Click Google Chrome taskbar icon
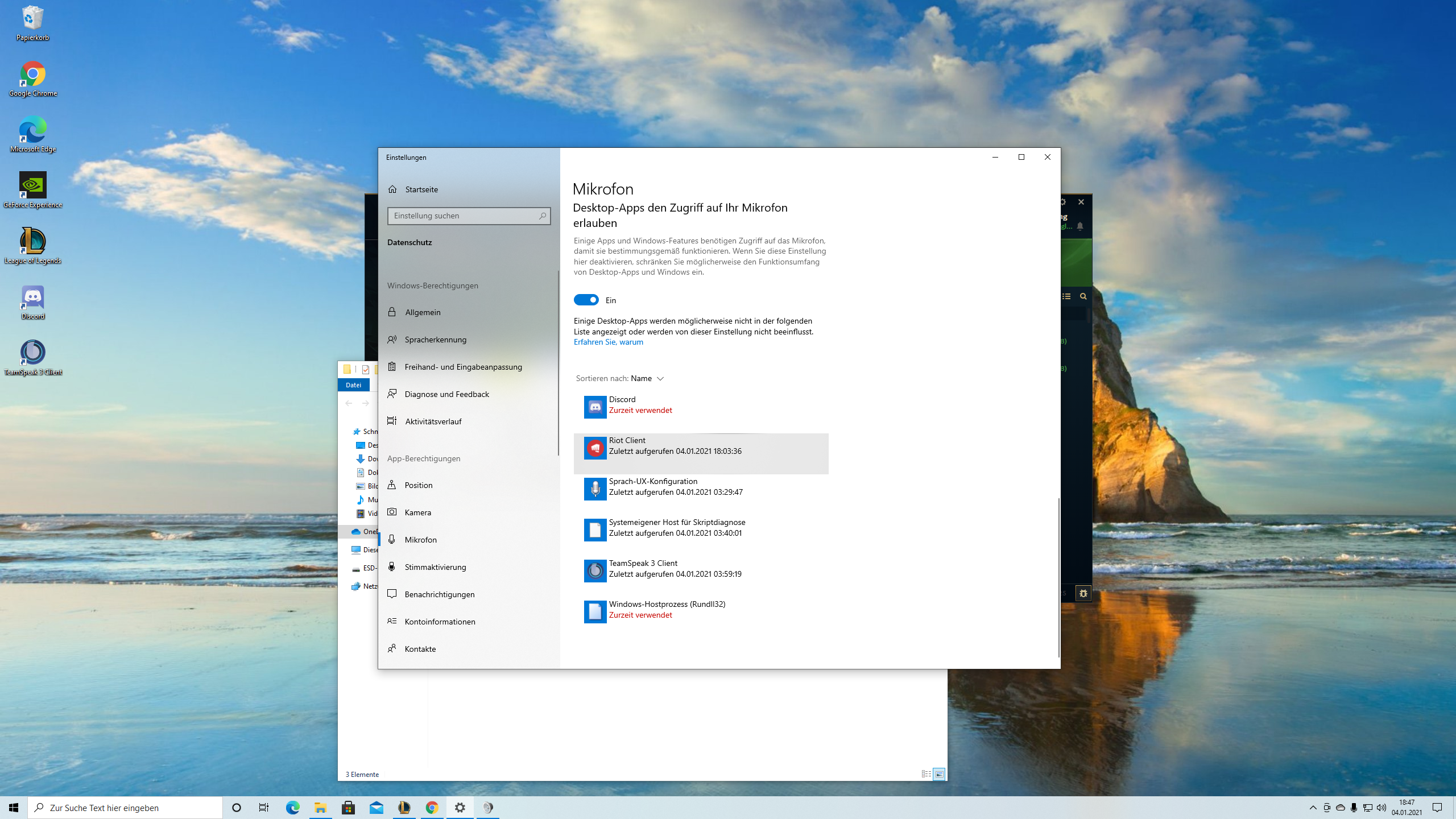 [432, 807]
